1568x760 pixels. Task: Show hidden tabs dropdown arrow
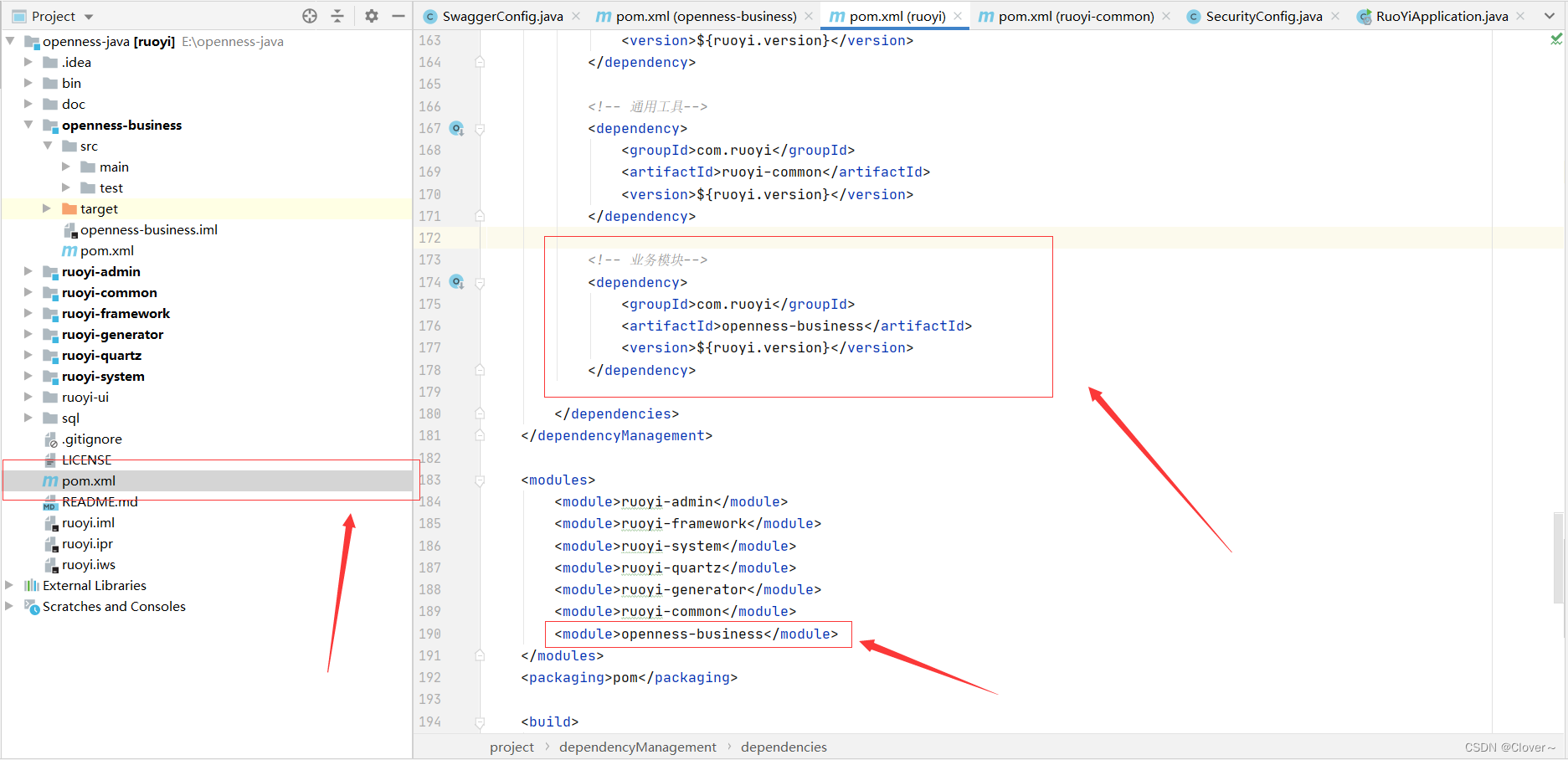pos(1550,16)
